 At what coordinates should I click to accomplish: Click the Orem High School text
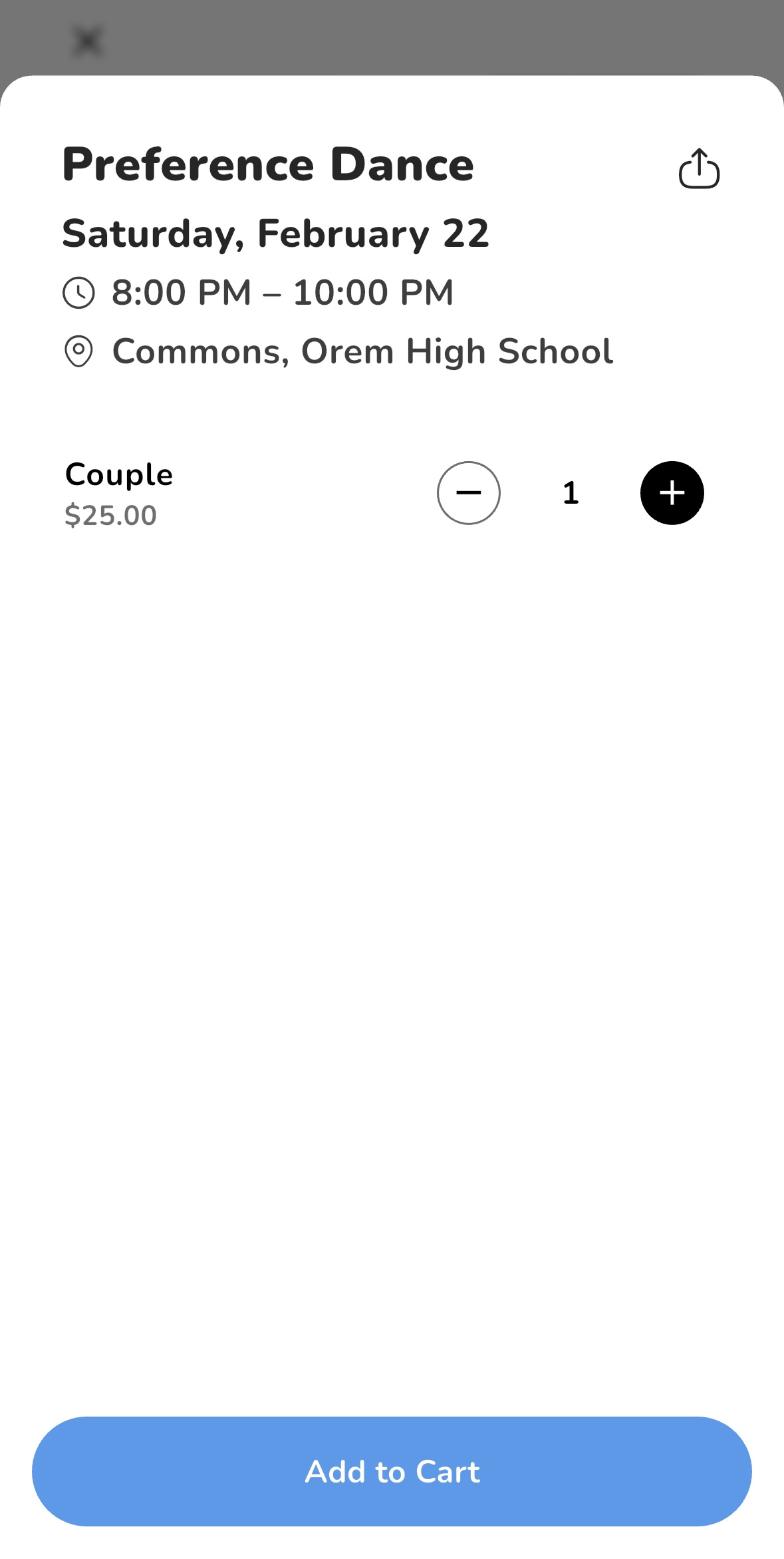457,351
